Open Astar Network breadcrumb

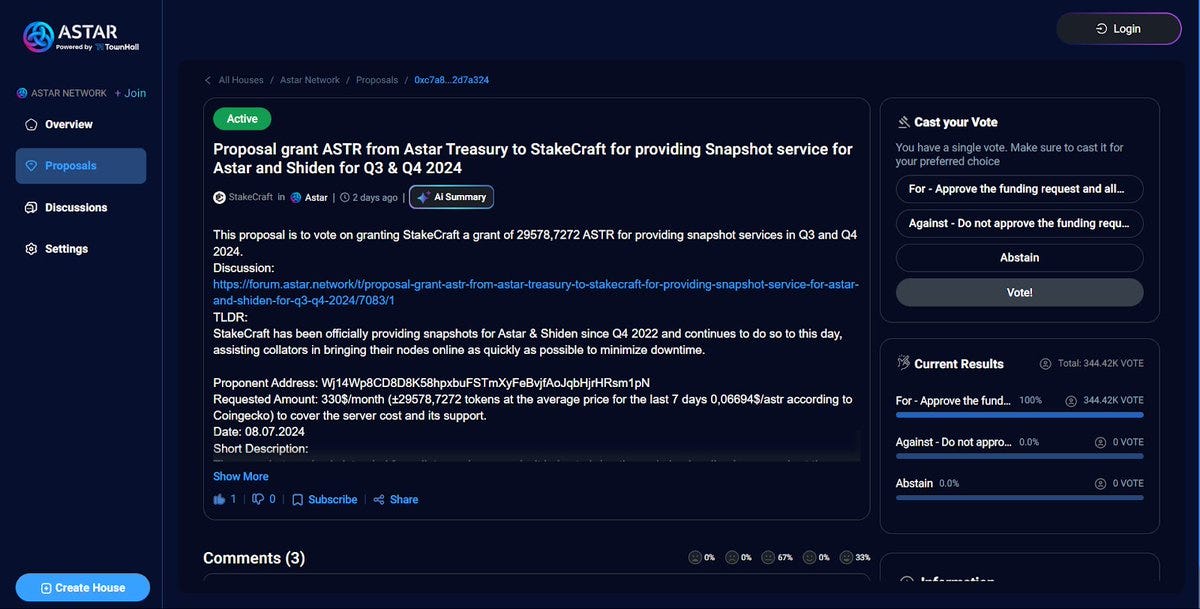click(x=310, y=80)
